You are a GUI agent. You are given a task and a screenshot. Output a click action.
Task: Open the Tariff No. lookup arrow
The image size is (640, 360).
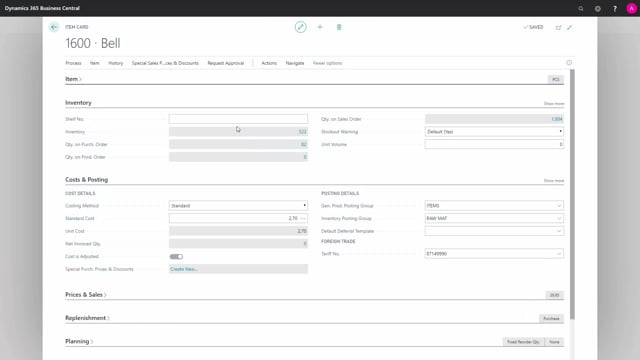[559, 253]
